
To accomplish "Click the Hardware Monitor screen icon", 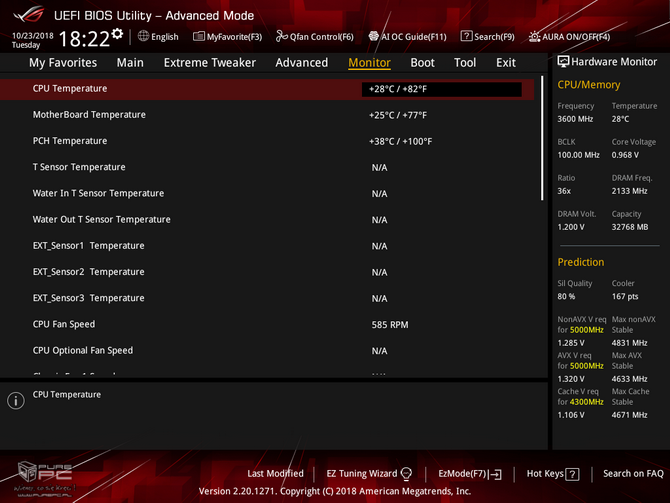I will (563, 62).
